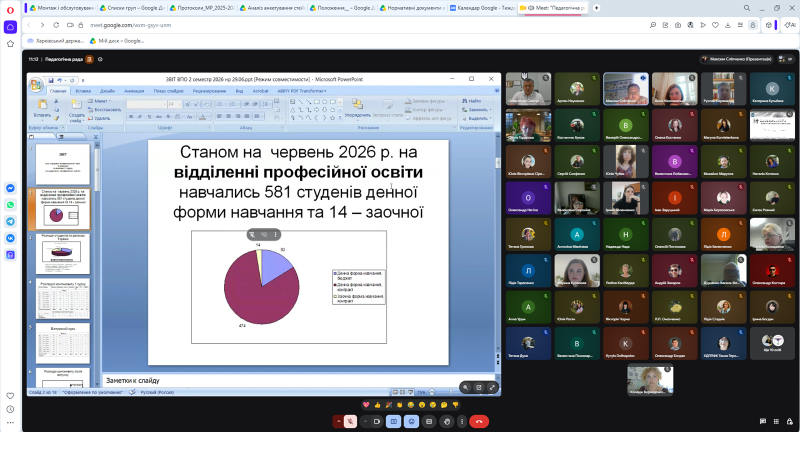The width and height of the screenshot is (800, 450).
Task: Expand camera video settings arrow
Action: (365, 421)
